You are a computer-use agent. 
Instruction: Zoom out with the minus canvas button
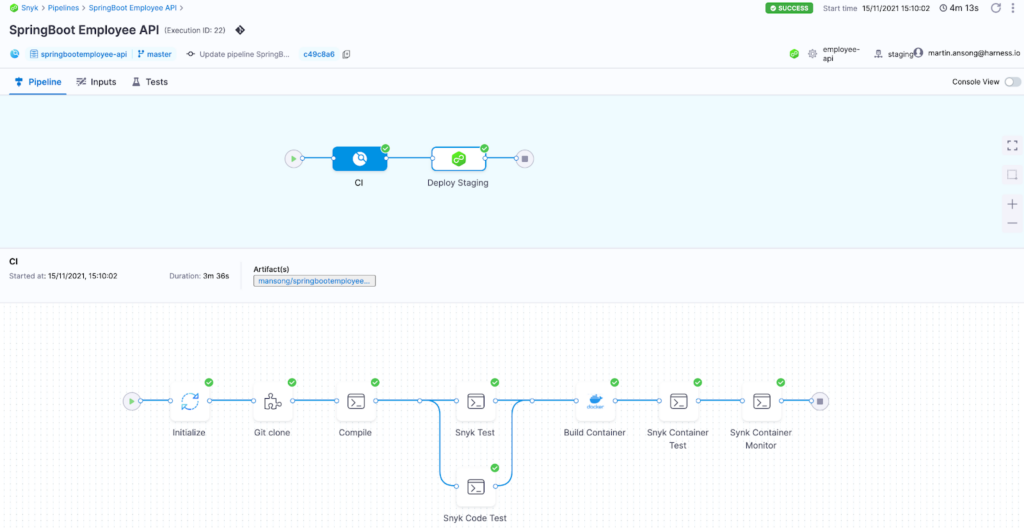(x=1012, y=223)
